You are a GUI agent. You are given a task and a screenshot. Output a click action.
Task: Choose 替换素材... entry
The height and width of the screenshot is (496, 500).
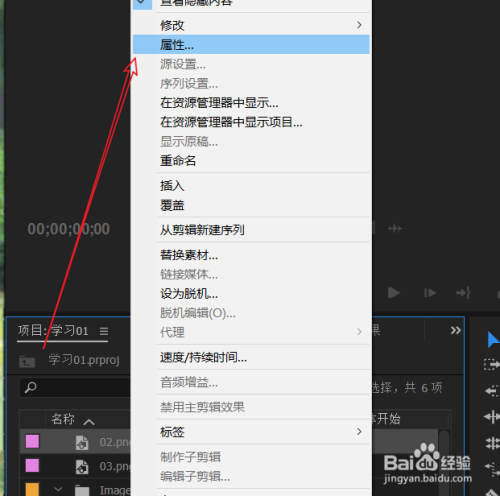(251, 255)
